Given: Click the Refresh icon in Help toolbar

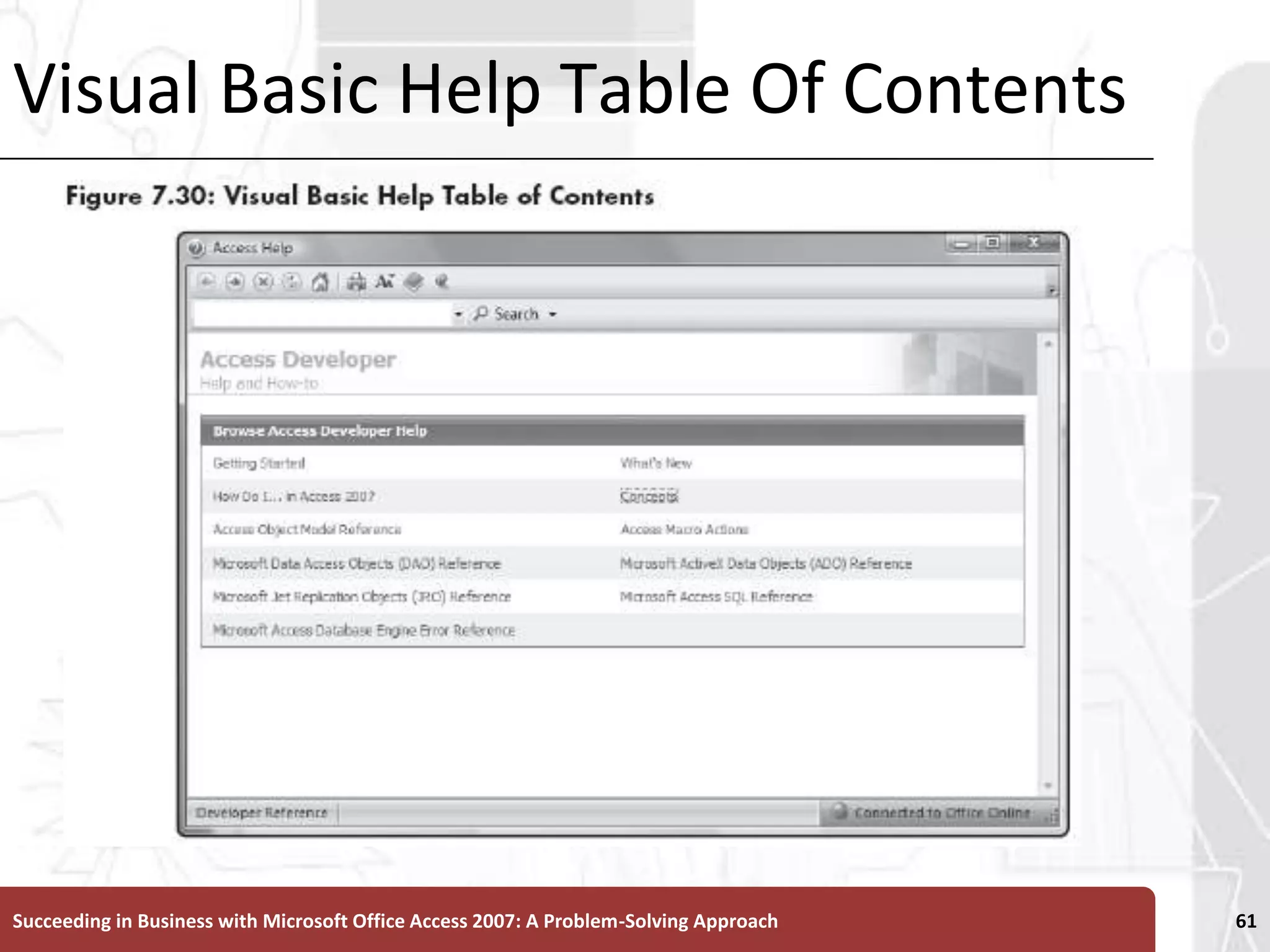Looking at the screenshot, I should tap(291, 282).
